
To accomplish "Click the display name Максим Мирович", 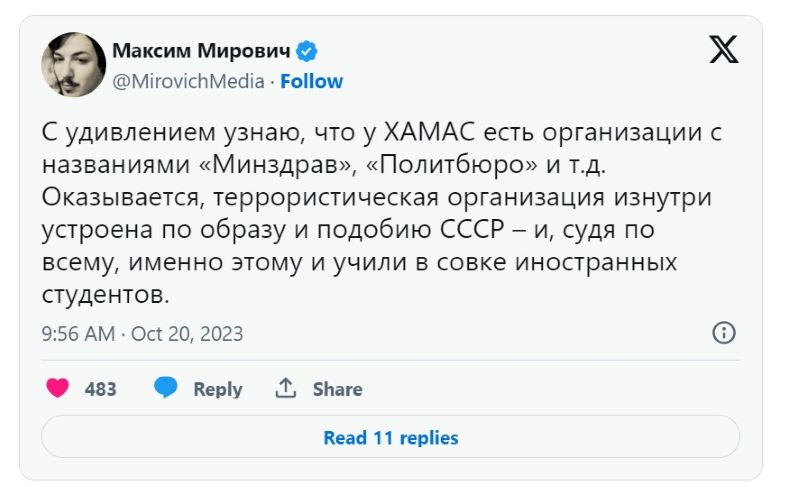I will [202, 51].
